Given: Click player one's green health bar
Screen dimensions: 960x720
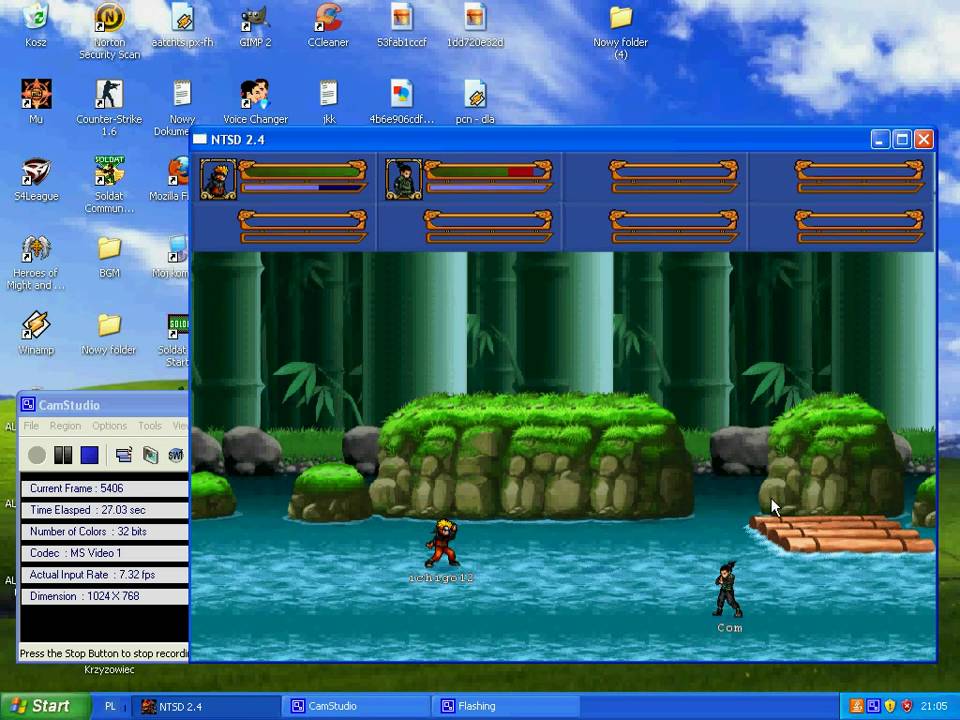Looking at the screenshot, I should [x=302, y=172].
